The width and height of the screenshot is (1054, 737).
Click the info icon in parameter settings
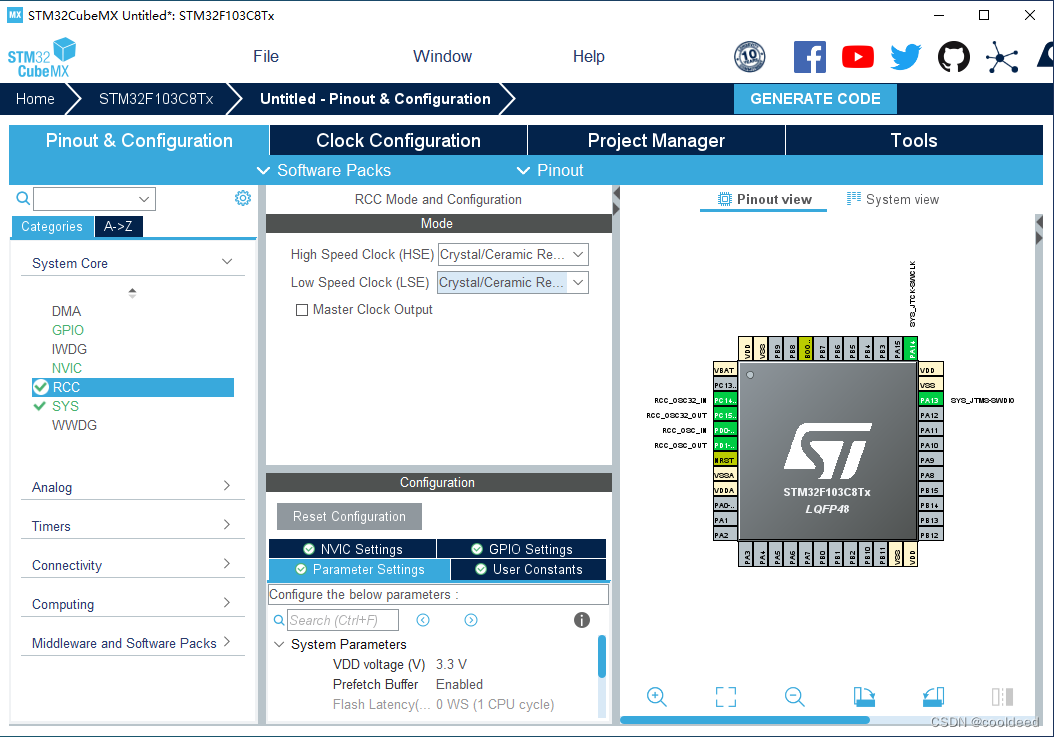(x=581, y=620)
